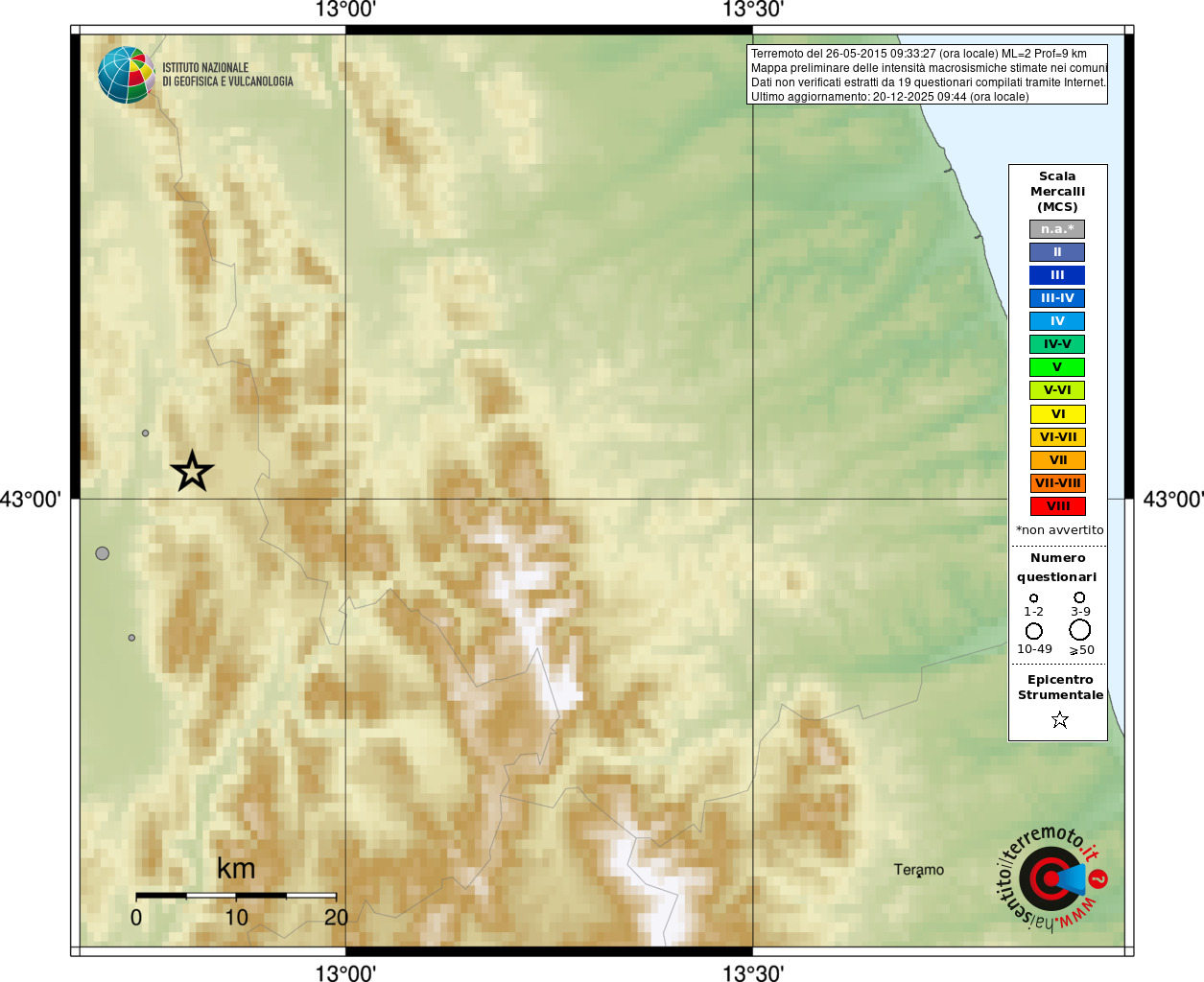Click the earthquake info text box
Viewport: 1204px width, 982px height.
928,75
